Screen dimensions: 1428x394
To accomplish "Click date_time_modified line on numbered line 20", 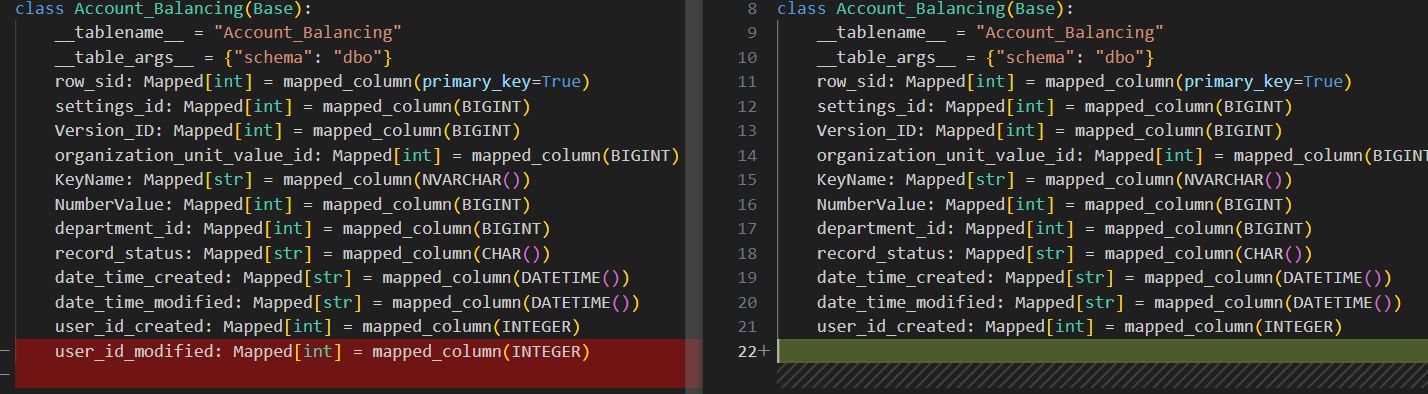I will pyautogui.click(x=1109, y=302).
